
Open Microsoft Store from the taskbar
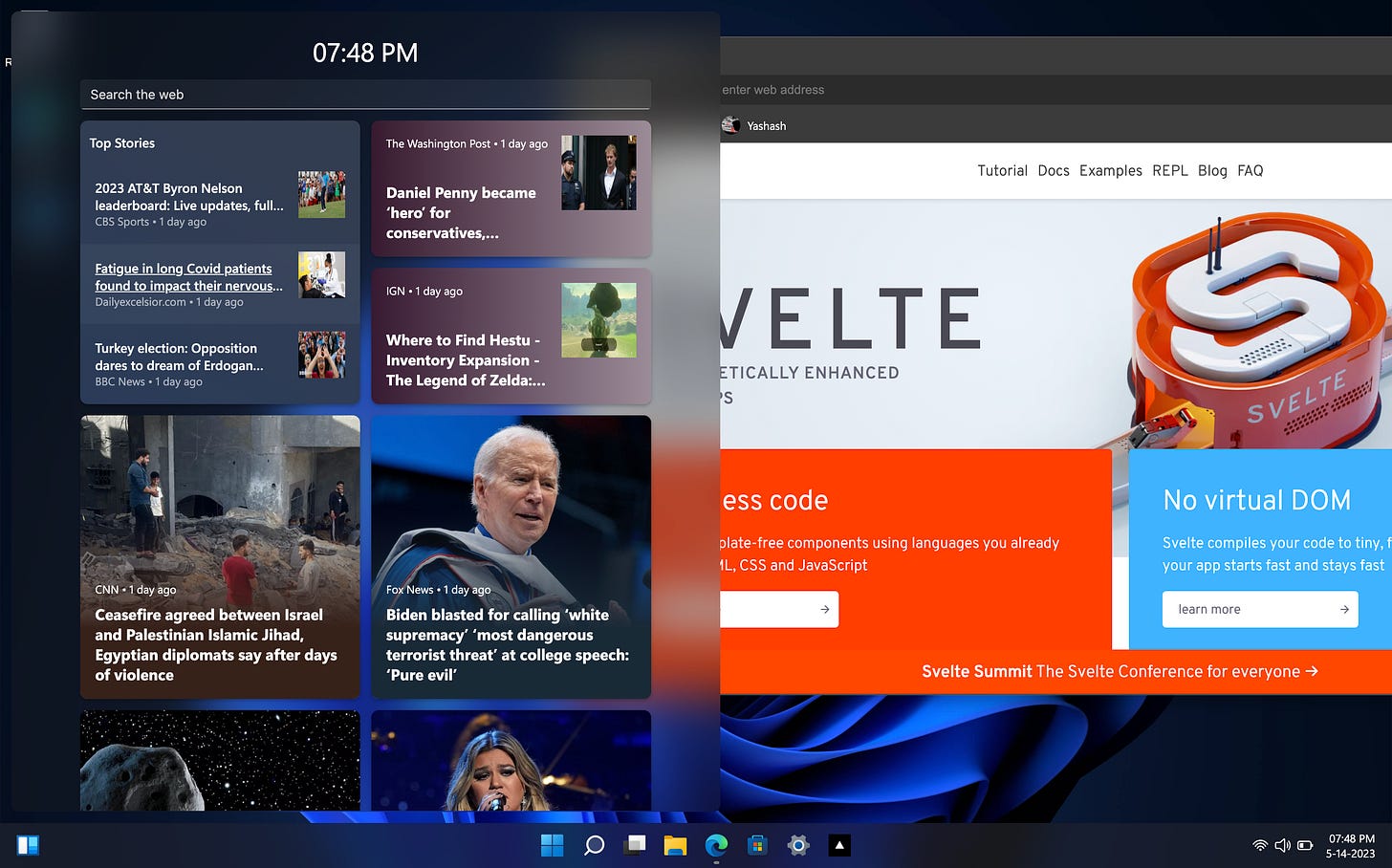pyautogui.click(x=757, y=845)
